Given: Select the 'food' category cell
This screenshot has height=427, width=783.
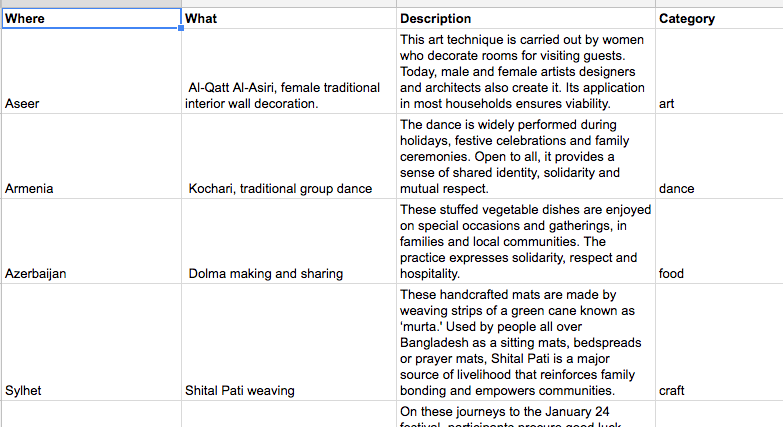Looking at the screenshot, I should click(x=718, y=242).
